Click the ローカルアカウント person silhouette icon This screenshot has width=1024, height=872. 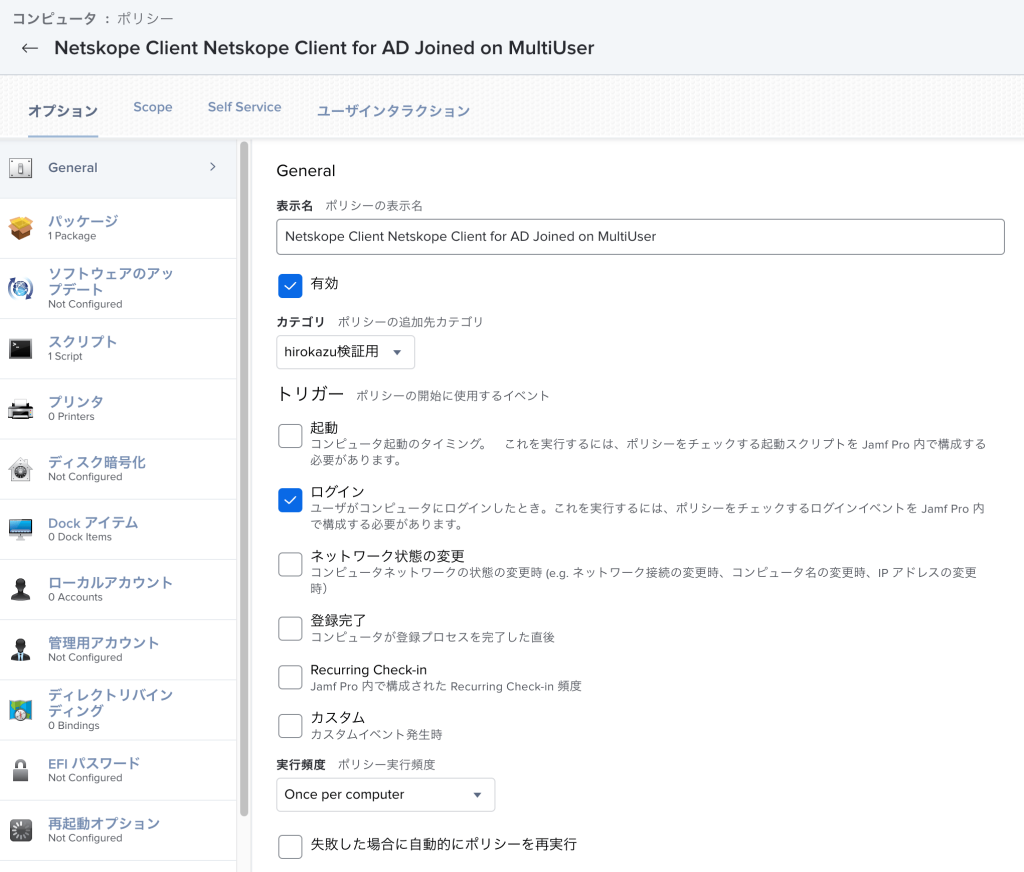[x=20, y=589]
